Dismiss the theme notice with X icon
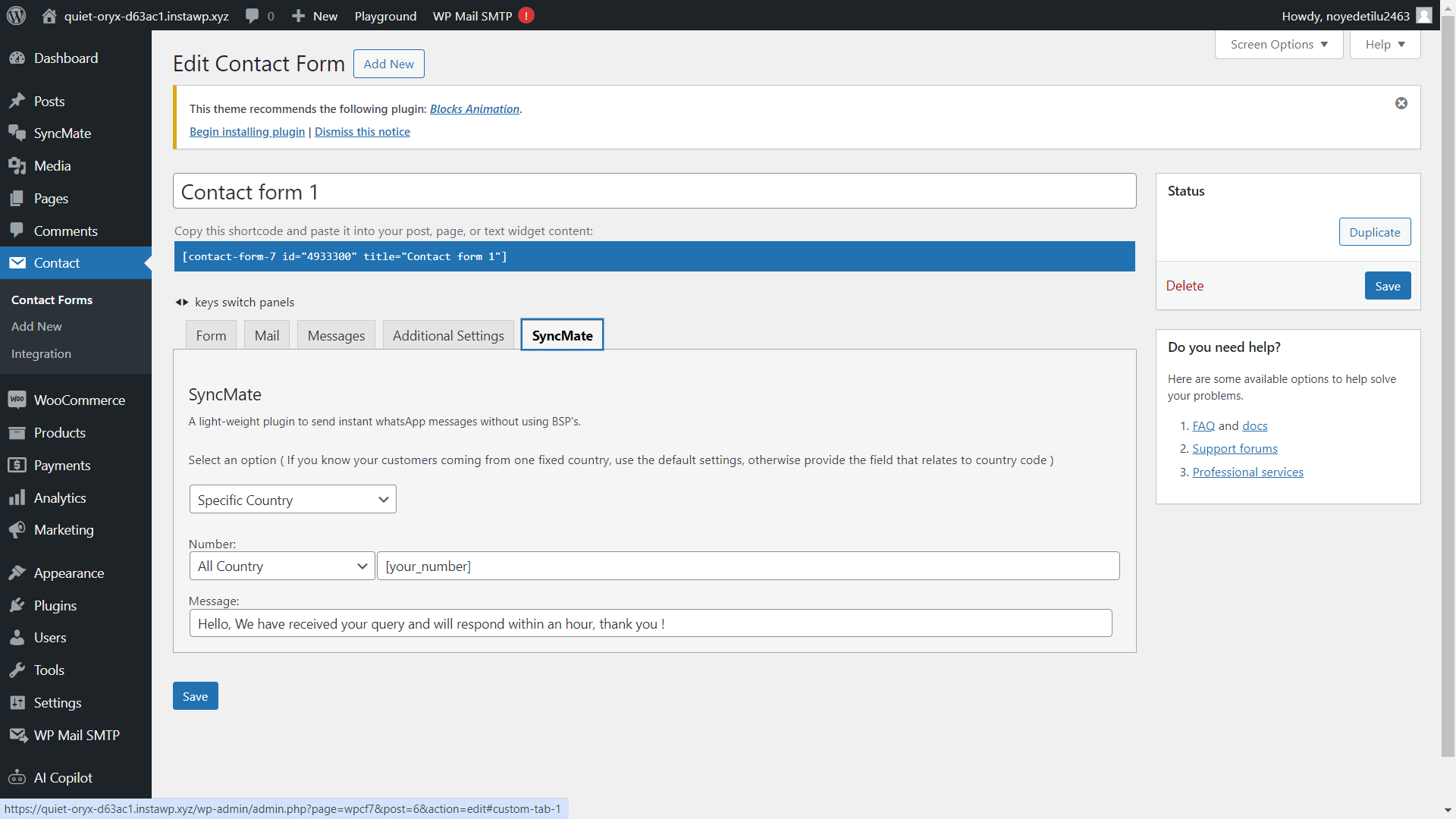Viewport: 1456px width, 819px height. click(1401, 103)
